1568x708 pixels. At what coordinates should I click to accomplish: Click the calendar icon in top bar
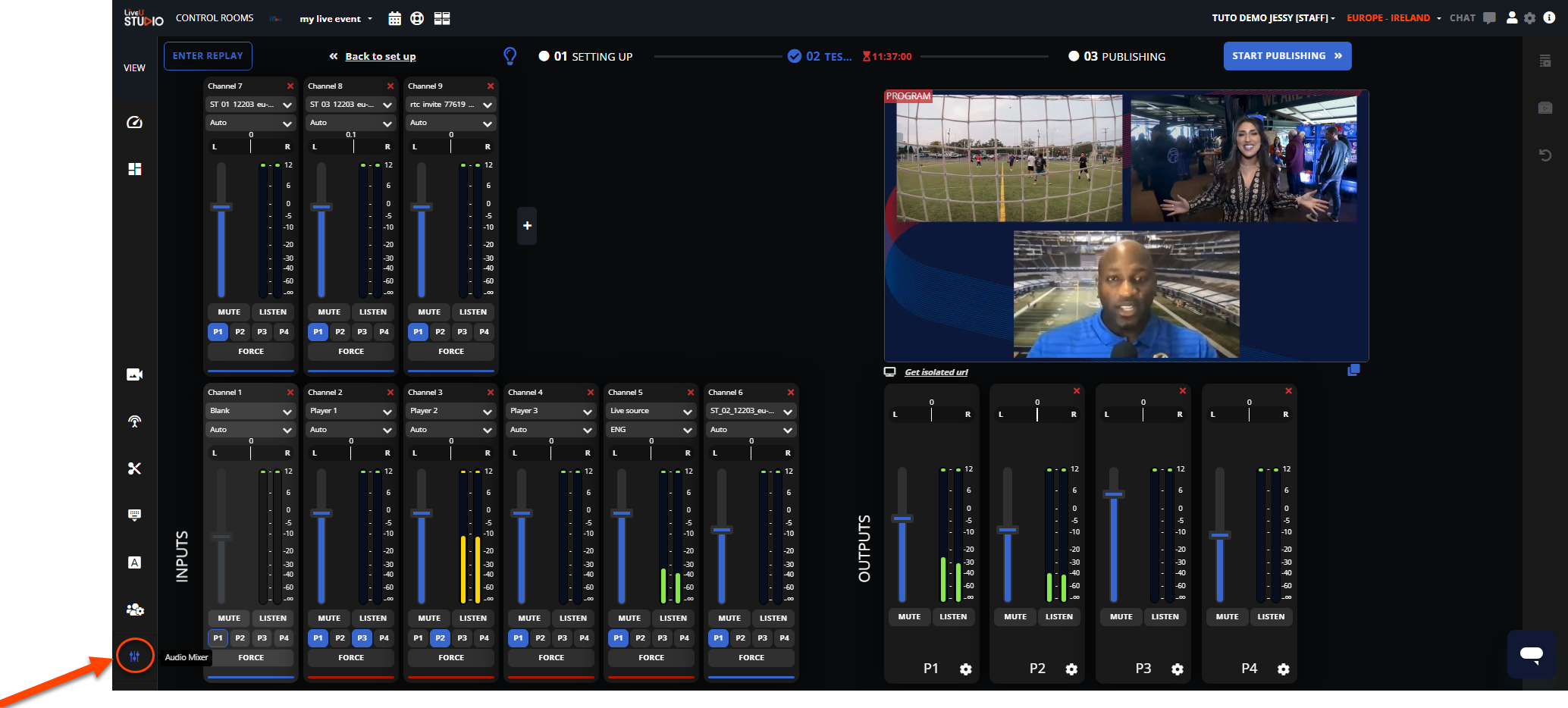point(394,19)
